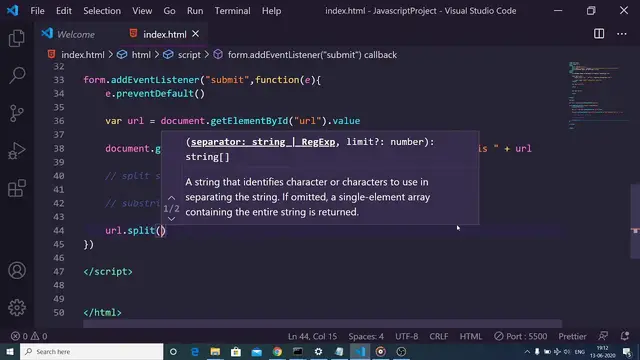Open the Selection menu
This screenshot has height=360, width=640.
click(102, 11)
